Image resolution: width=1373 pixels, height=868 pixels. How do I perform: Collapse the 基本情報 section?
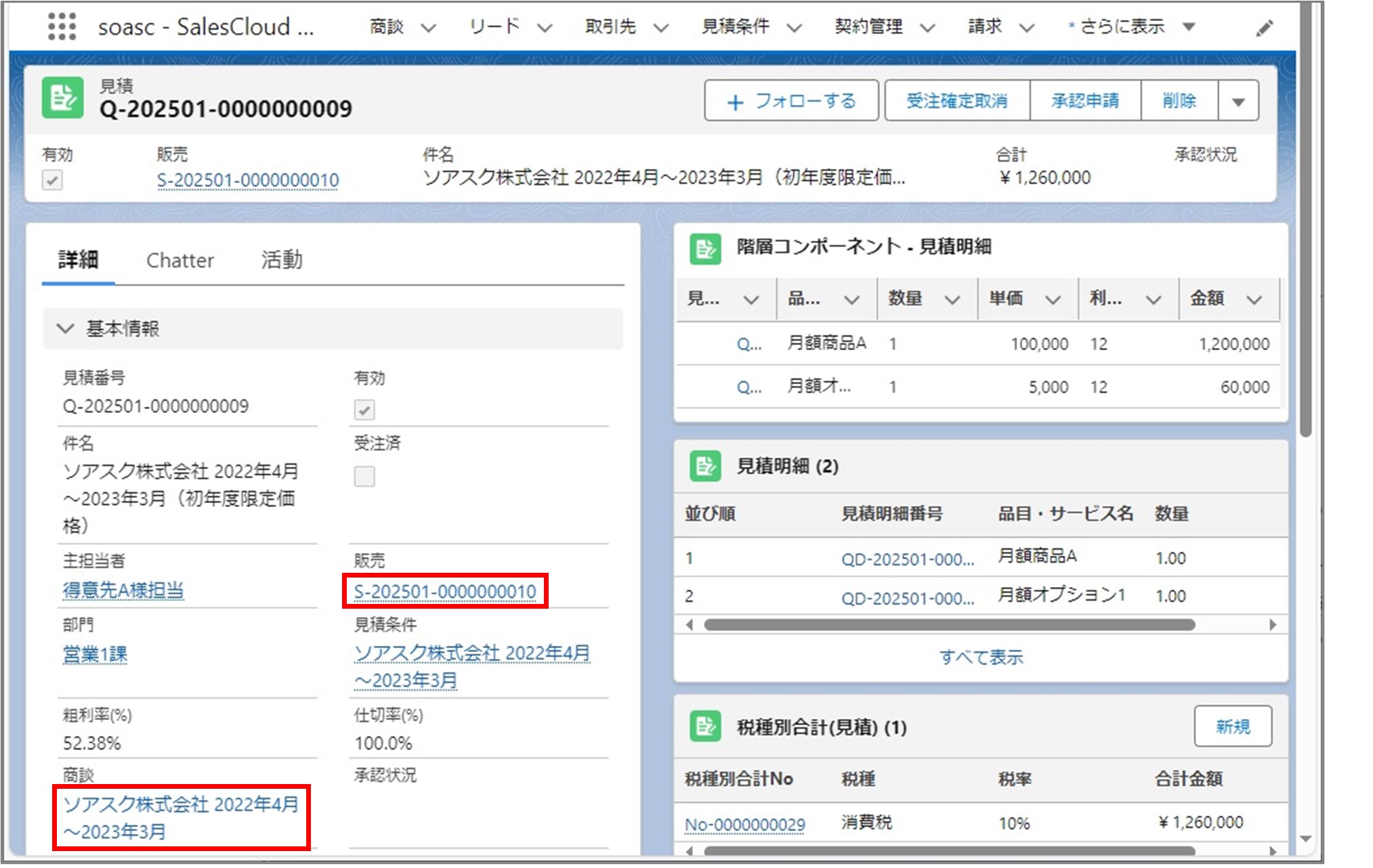(65, 328)
